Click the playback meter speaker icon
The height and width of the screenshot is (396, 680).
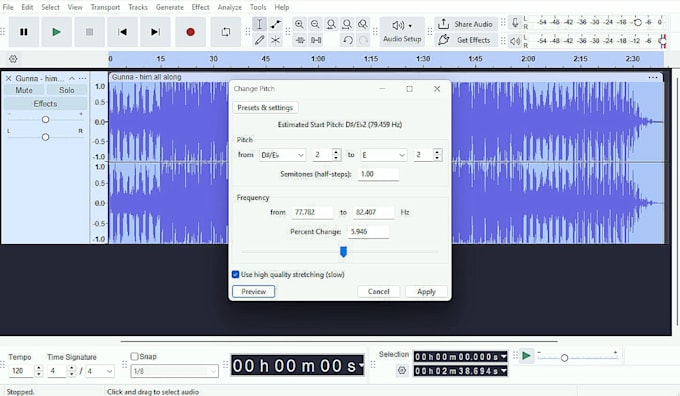tap(515, 41)
